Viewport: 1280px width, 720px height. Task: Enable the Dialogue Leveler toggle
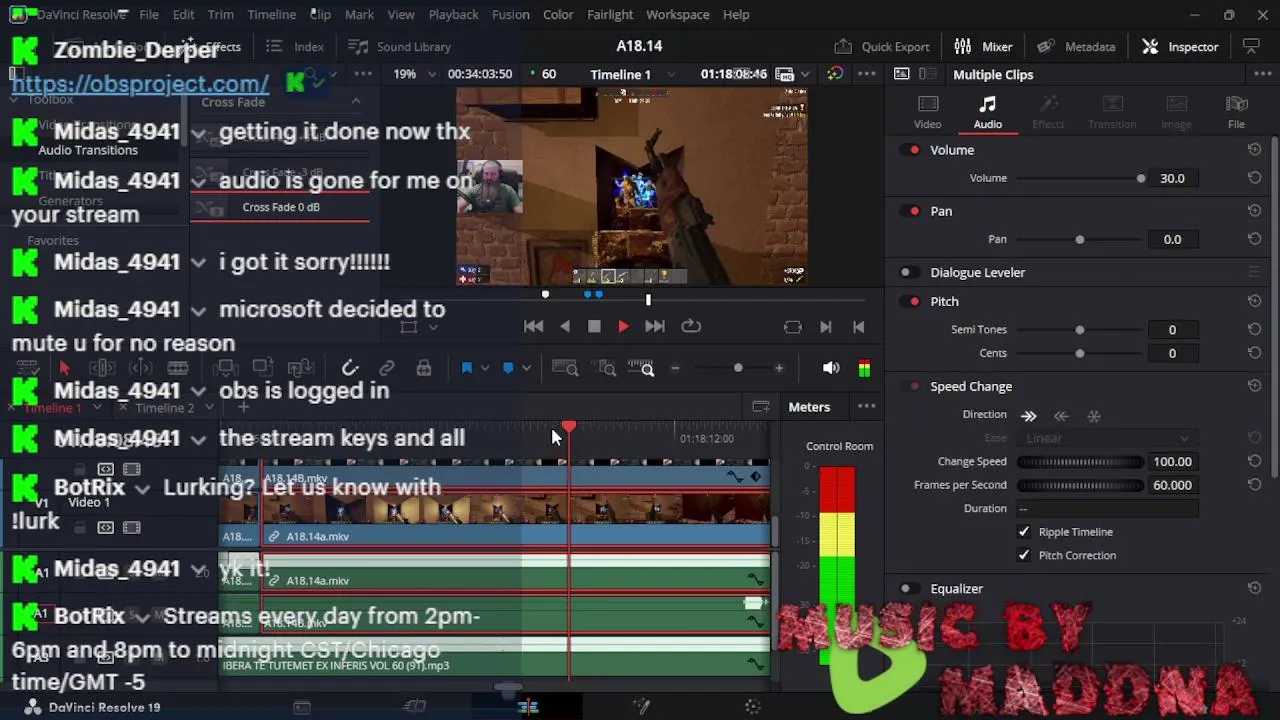(x=908, y=272)
